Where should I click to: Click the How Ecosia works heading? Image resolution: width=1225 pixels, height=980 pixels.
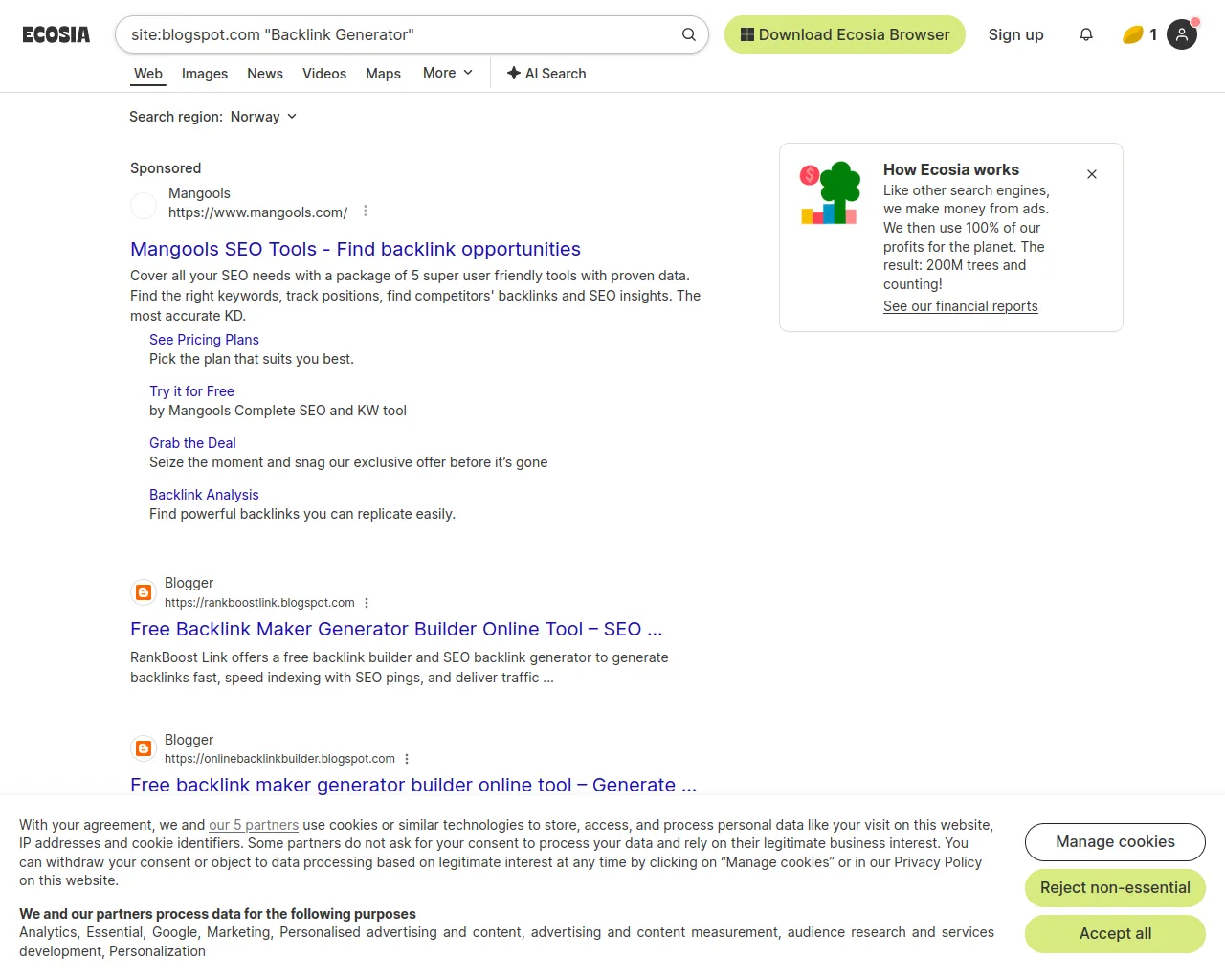[x=950, y=169]
